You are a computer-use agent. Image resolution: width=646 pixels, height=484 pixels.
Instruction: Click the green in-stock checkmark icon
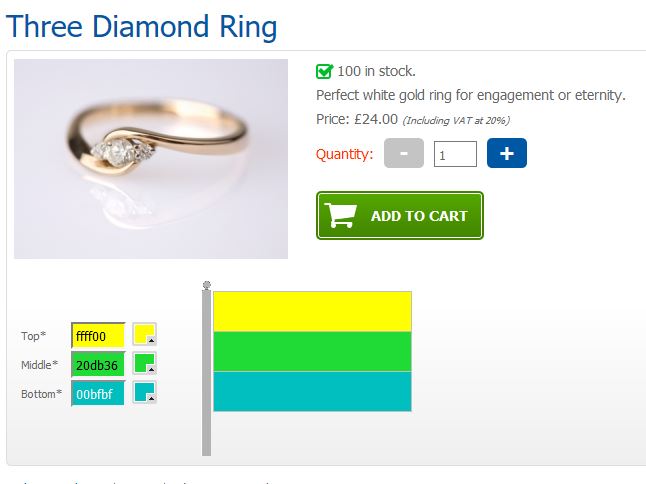point(324,71)
